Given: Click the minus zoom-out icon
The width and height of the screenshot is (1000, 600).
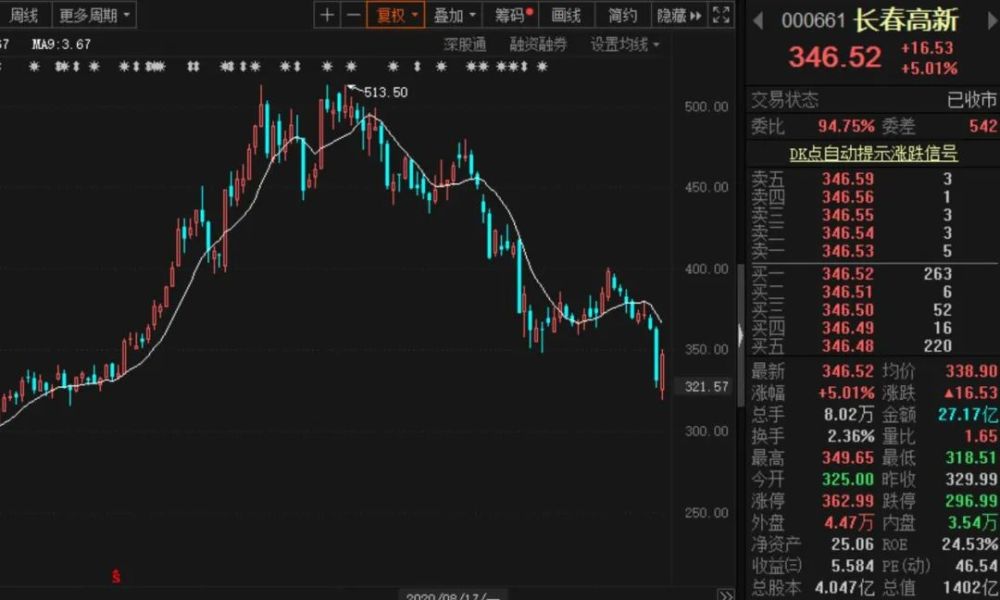Looking at the screenshot, I should 353,15.
